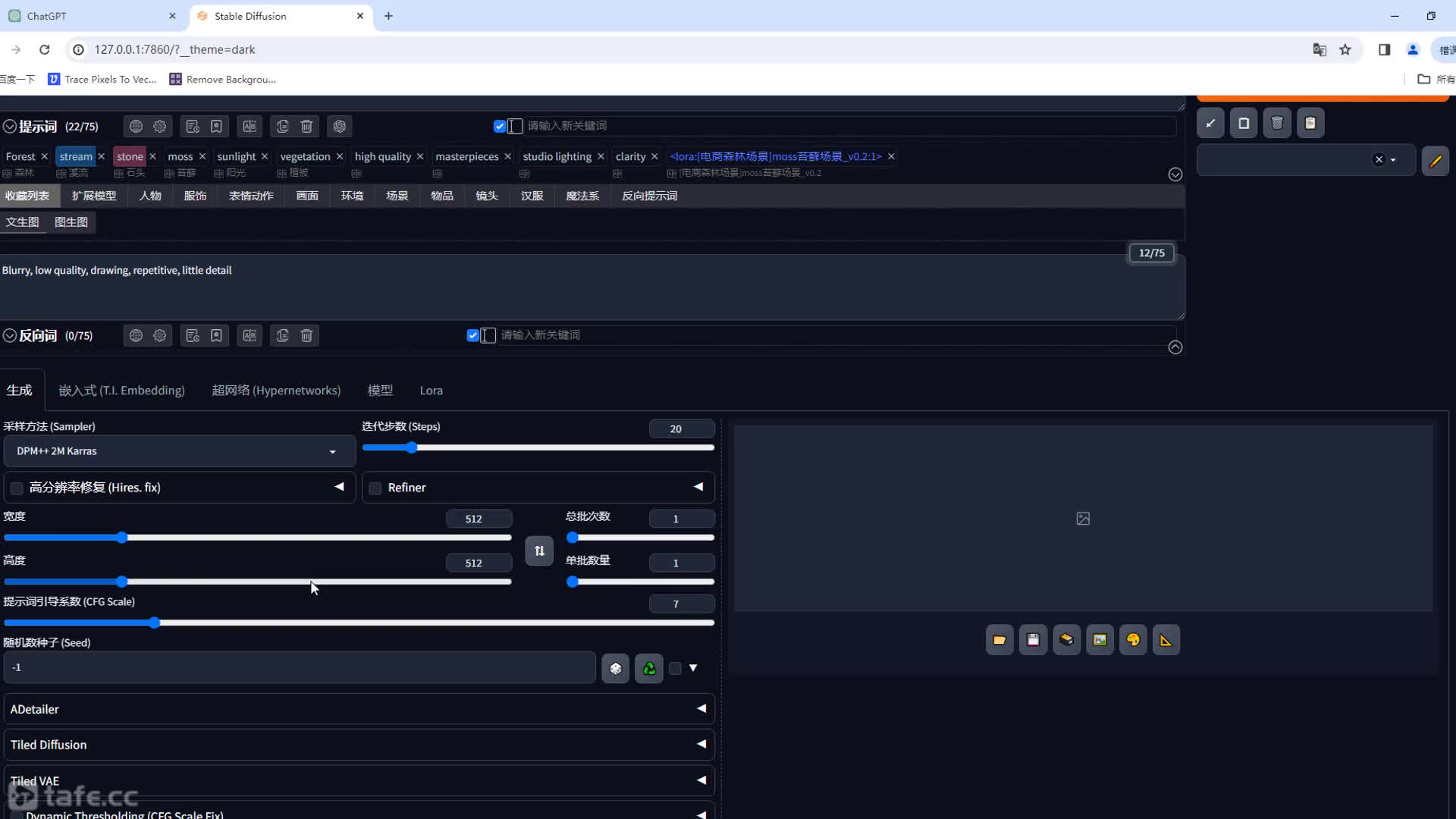The image size is (1456, 819).
Task: Open the 采样方法 (Sampler) DPM++ 2M Karras dropdown
Action: 180,451
